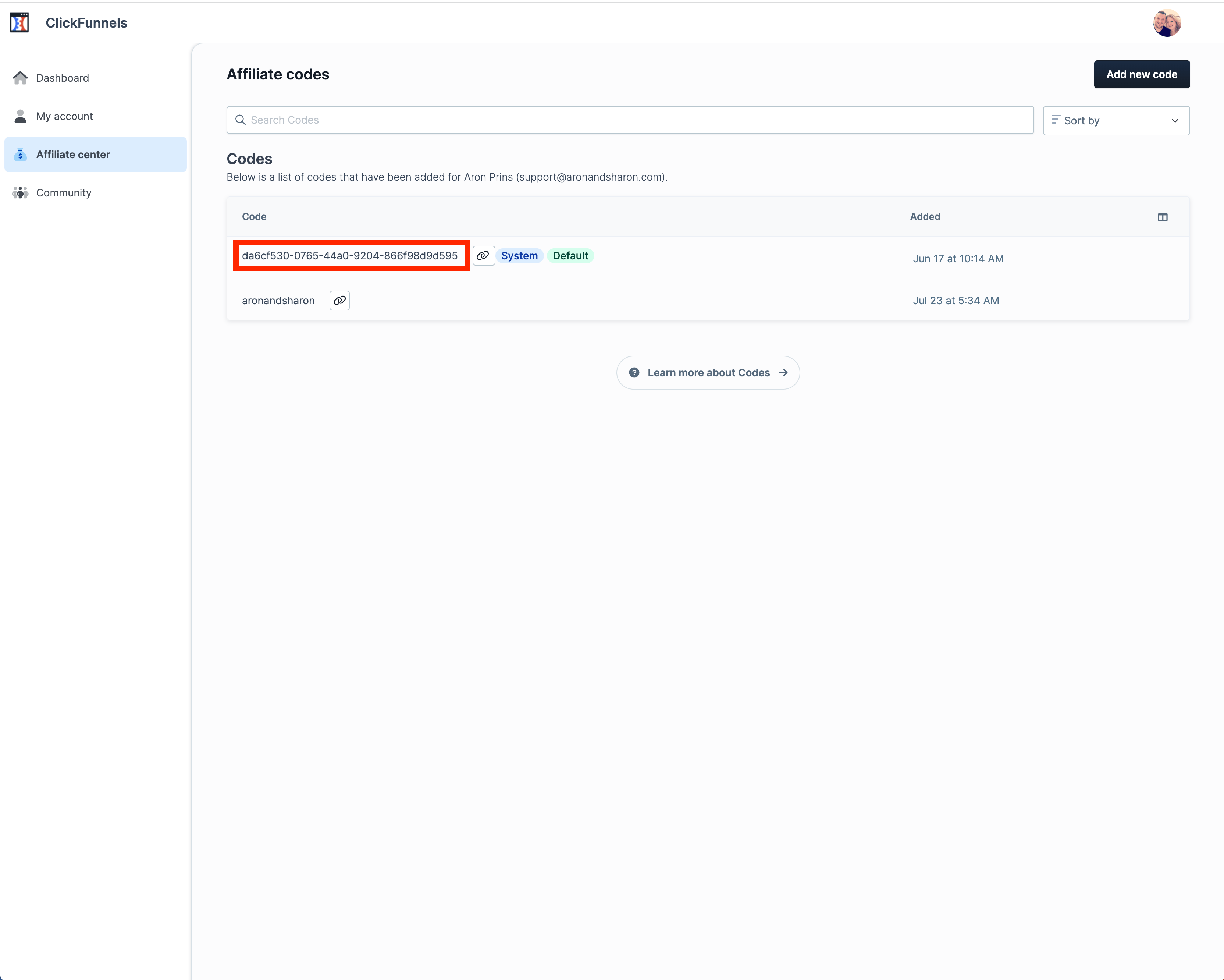Open My account in sidebar
Viewport: 1224px width, 980px height.
(x=95, y=116)
